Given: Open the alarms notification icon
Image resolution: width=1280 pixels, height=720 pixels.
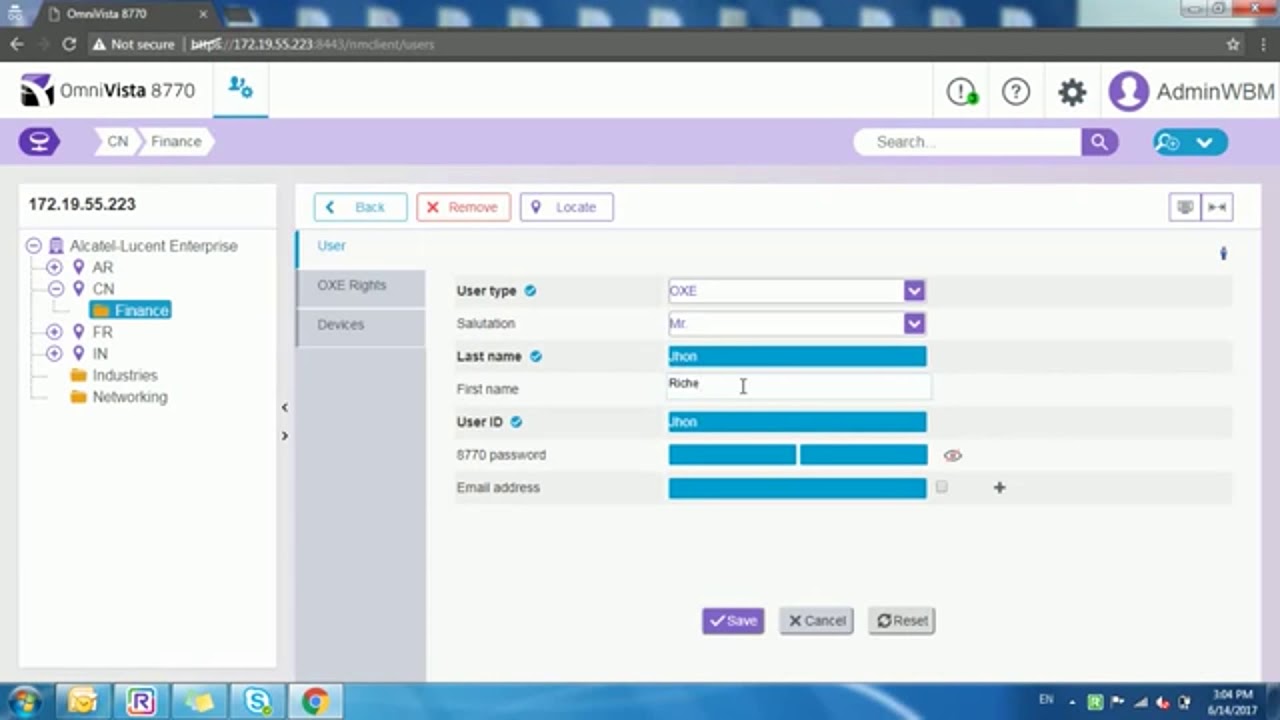Looking at the screenshot, I should [x=962, y=92].
